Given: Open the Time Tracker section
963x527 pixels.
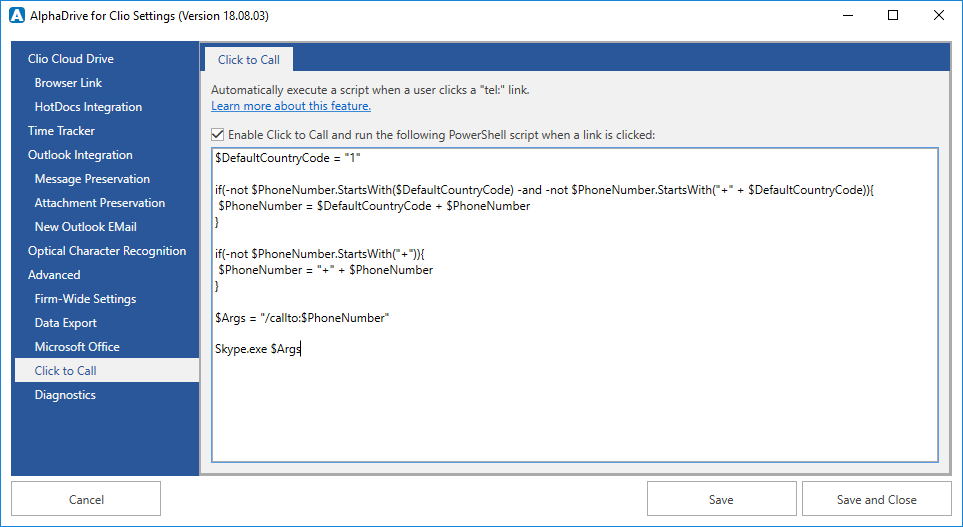Looking at the screenshot, I should pyautogui.click(x=61, y=131).
